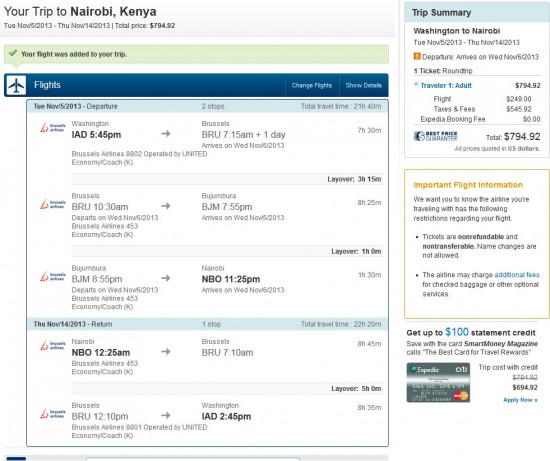The height and width of the screenshot is (461, 550).
Task: Click the Trip Summary panel header
Action: 477,13
